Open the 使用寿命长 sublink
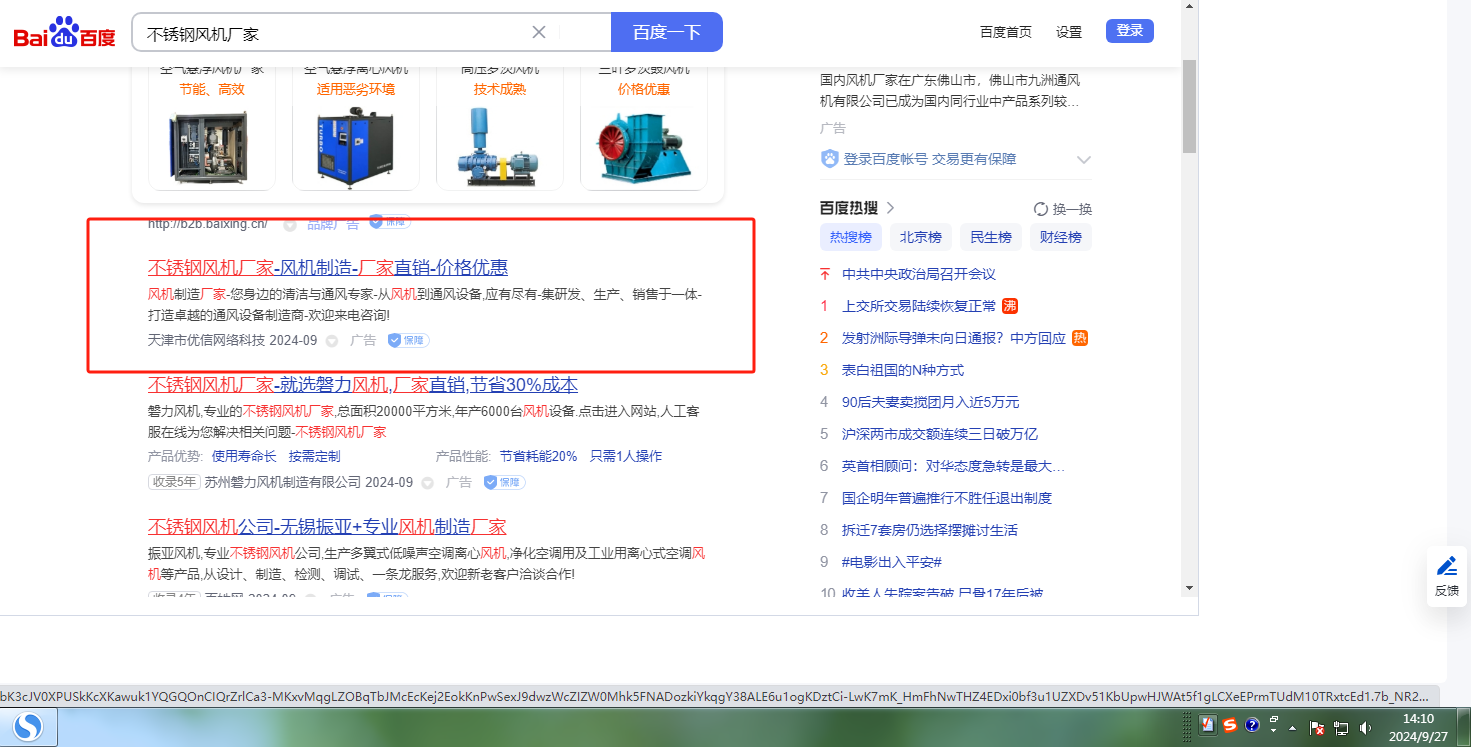The height and width of the screenshot is (747, 1471). coord(244,456)
